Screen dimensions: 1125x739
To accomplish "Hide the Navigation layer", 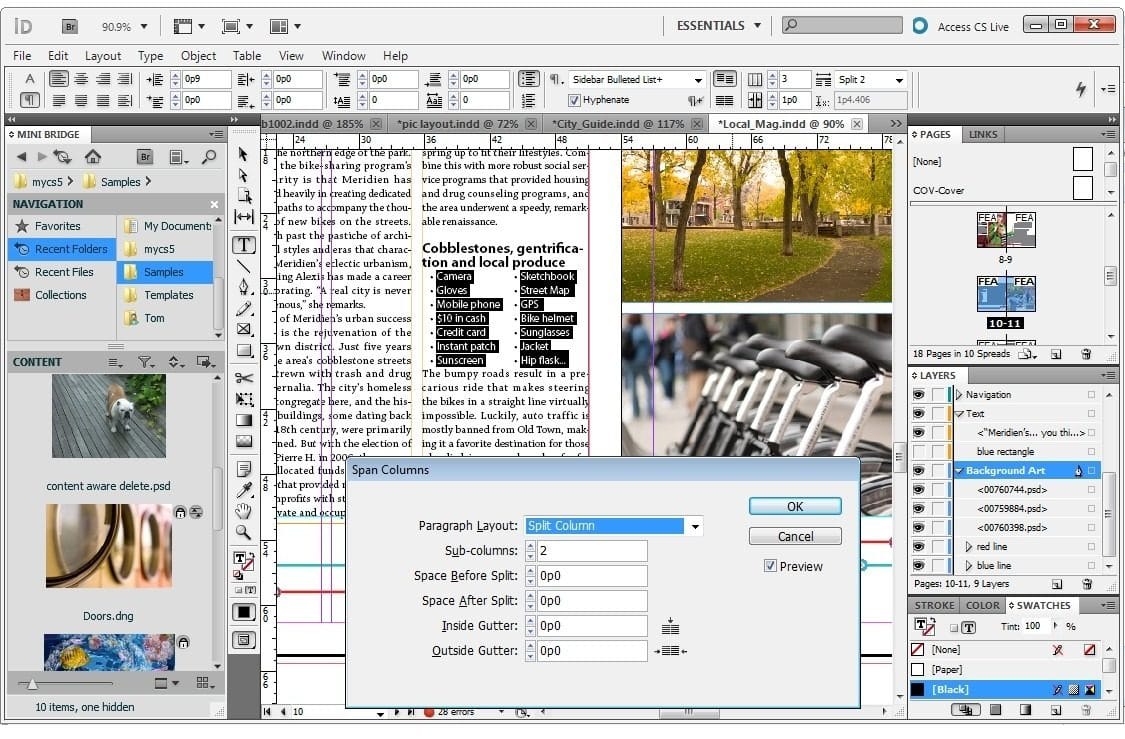I will point(917,393).
